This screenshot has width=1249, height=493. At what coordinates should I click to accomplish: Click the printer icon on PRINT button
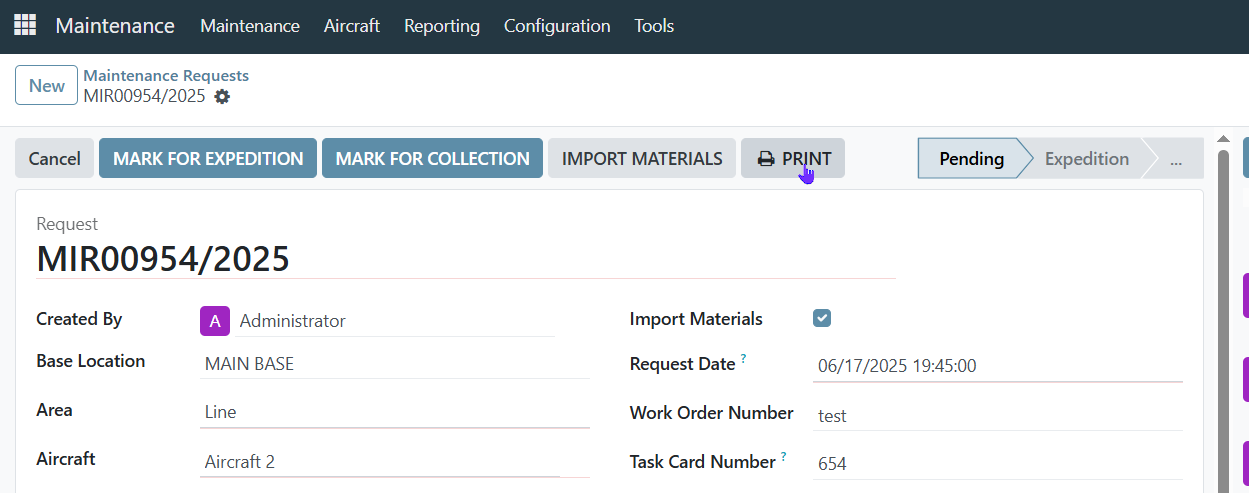(766, 159)
